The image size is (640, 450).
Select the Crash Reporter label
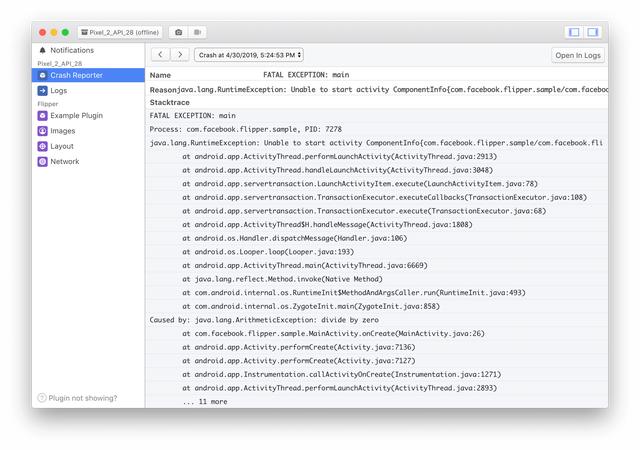76,75
